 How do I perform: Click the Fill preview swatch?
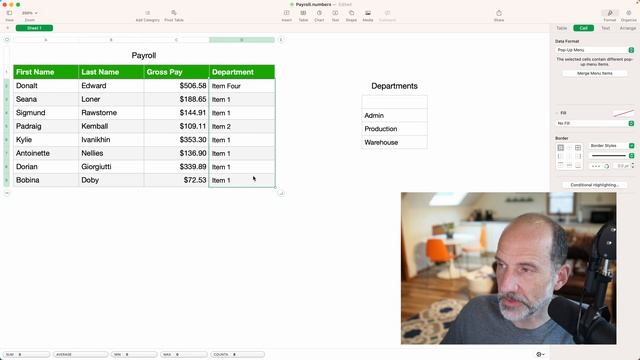tap(623, 113)
